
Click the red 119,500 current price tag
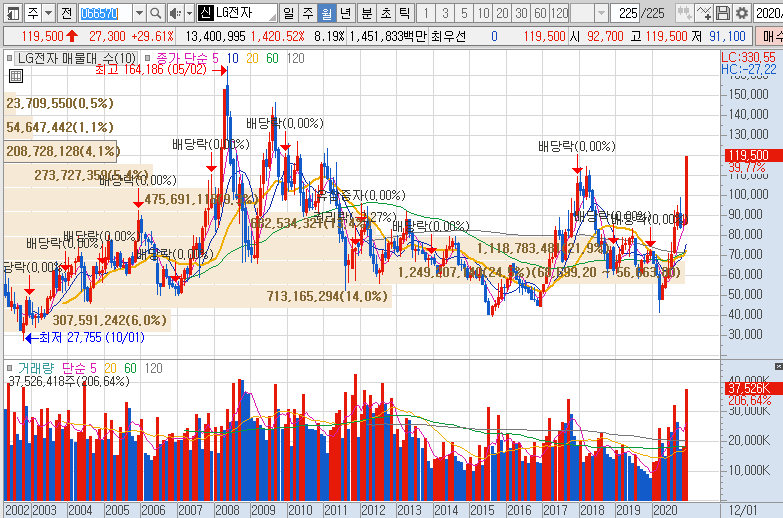[x=754, y=155]
